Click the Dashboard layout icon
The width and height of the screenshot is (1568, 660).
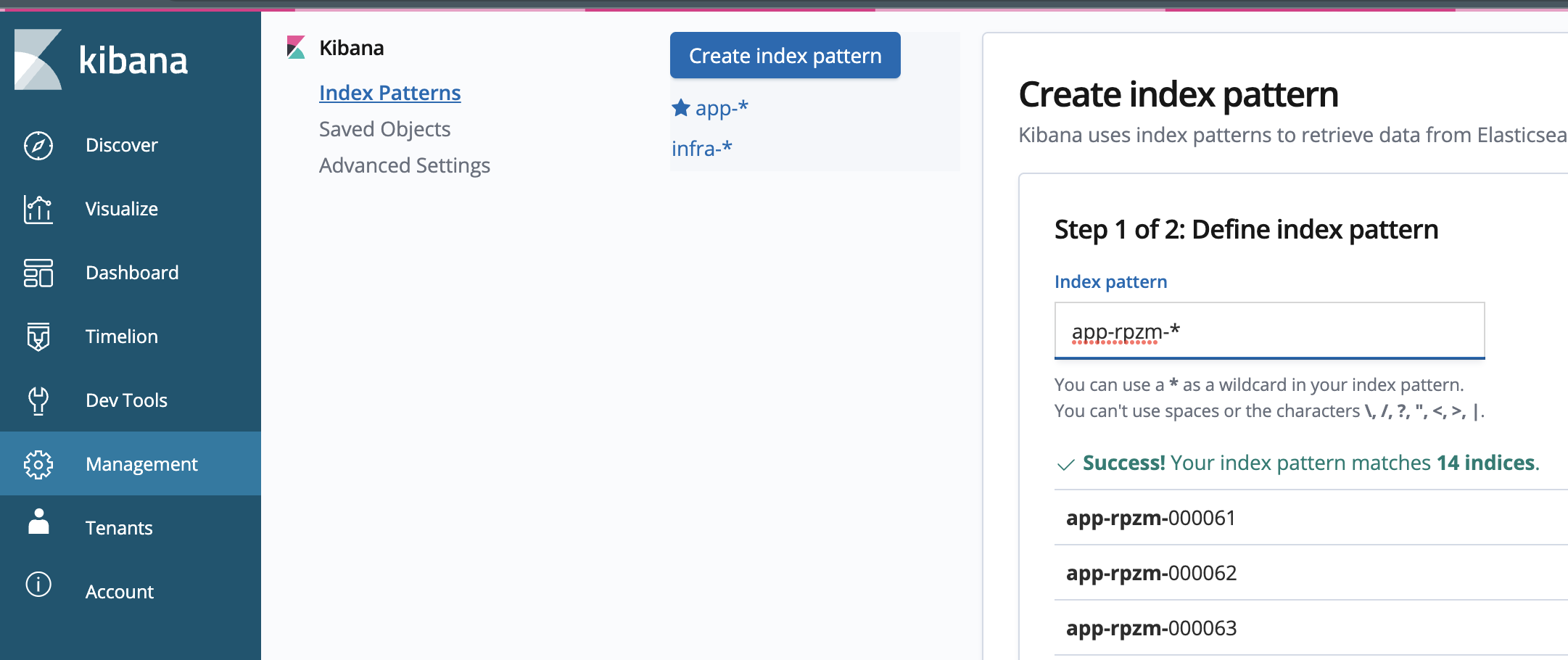(38, 273)
